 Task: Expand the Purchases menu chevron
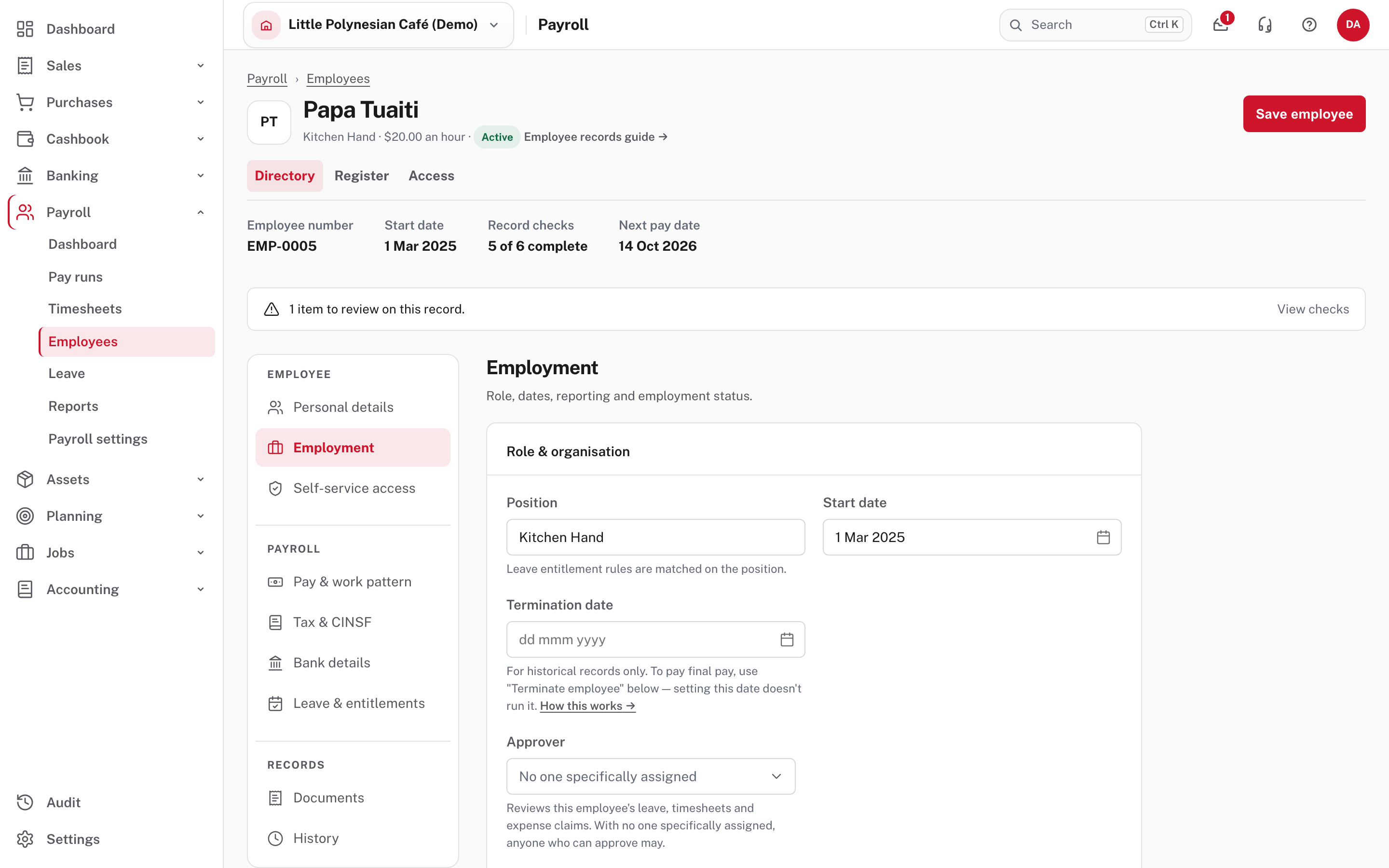point(201,102)
